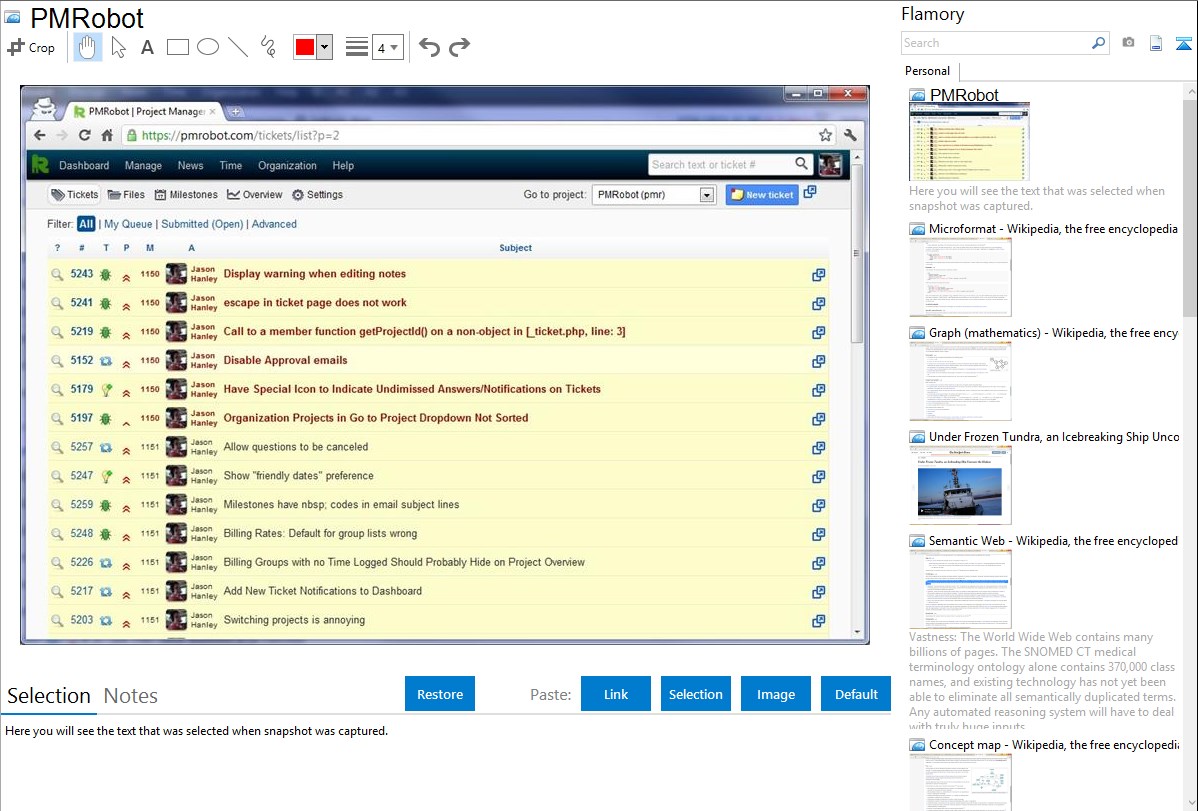This screenshot has width=1198, height=811.
Task: Click the Flamory snapshot list scrollbar
Action: click(1190, 206)
